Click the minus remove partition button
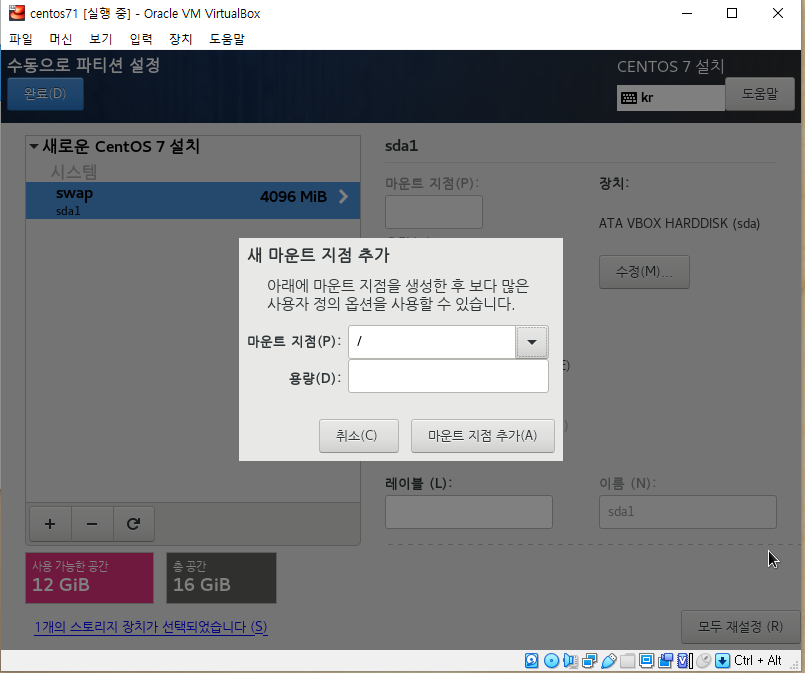Viewport: 805px width, 673px height. (92, 524)
